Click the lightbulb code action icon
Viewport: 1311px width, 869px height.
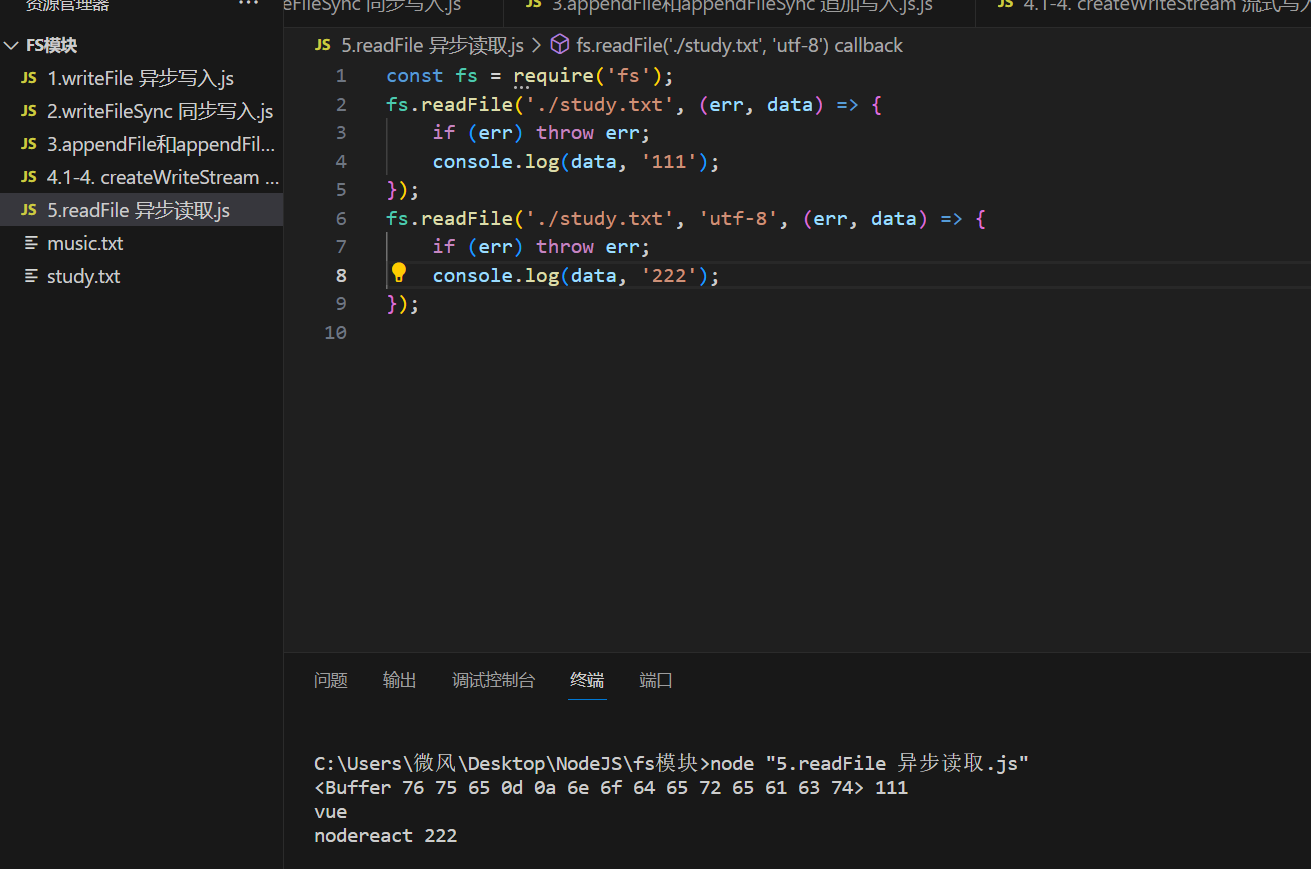coord(399,273)
